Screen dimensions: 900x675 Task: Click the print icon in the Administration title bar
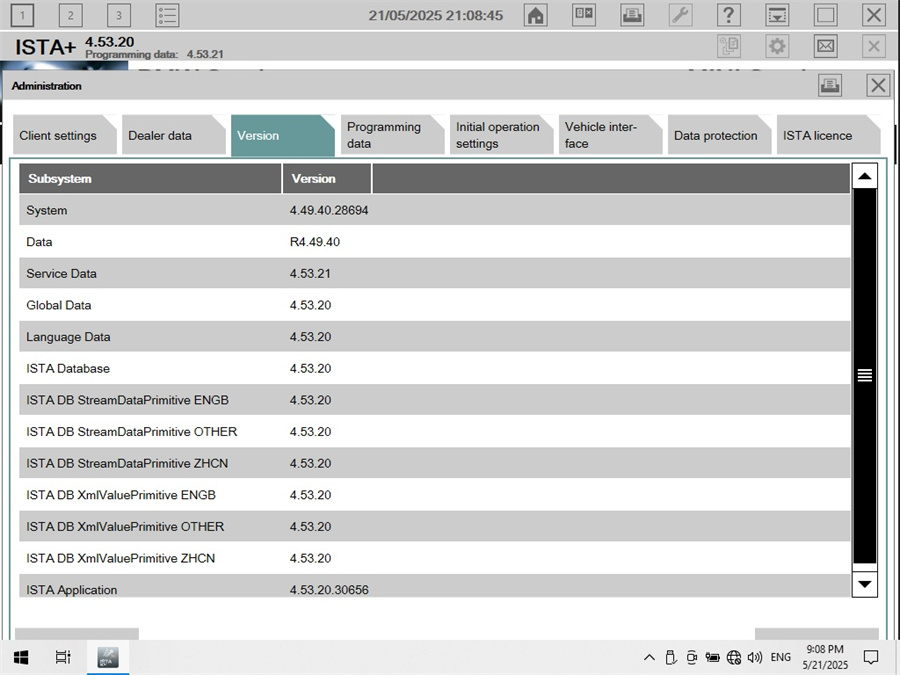click(829, 85)
